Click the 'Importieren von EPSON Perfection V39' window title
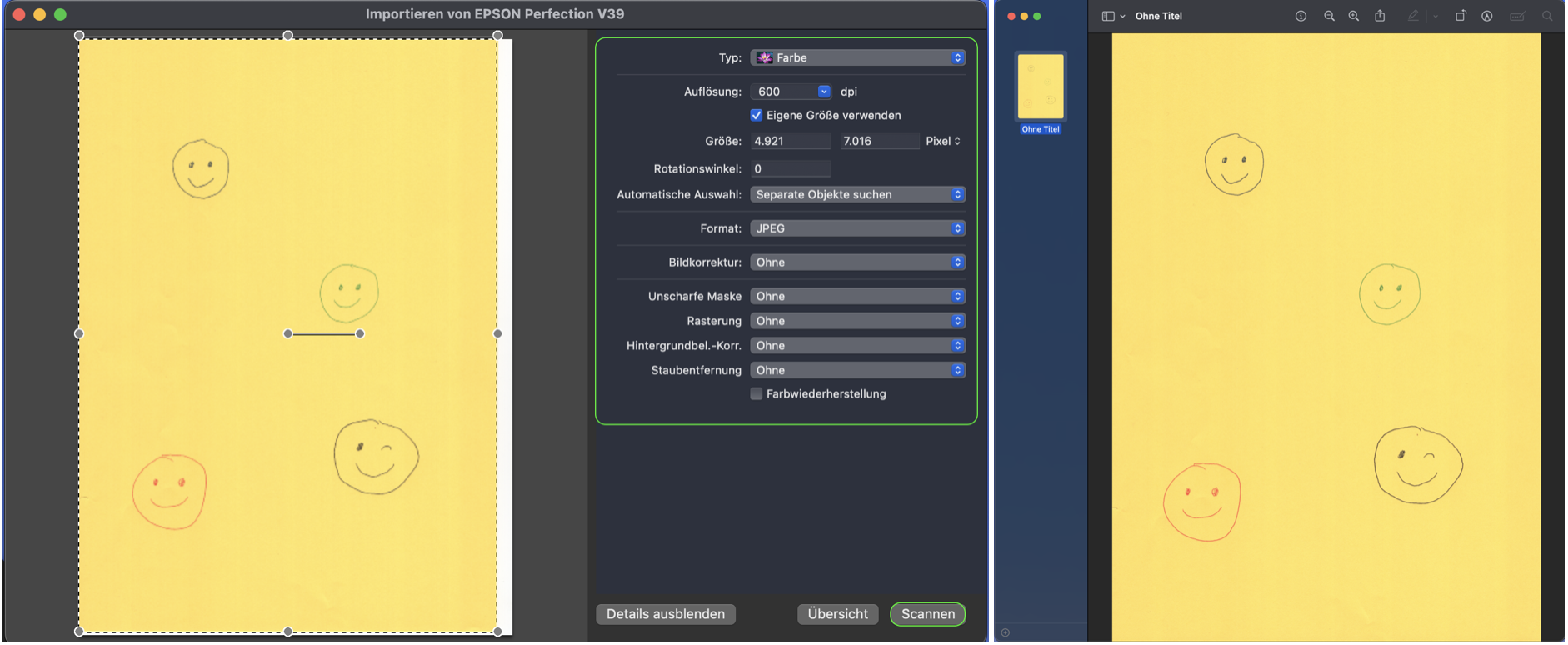1568x645 pixels. pyautogui.click(x=495, y=14)
